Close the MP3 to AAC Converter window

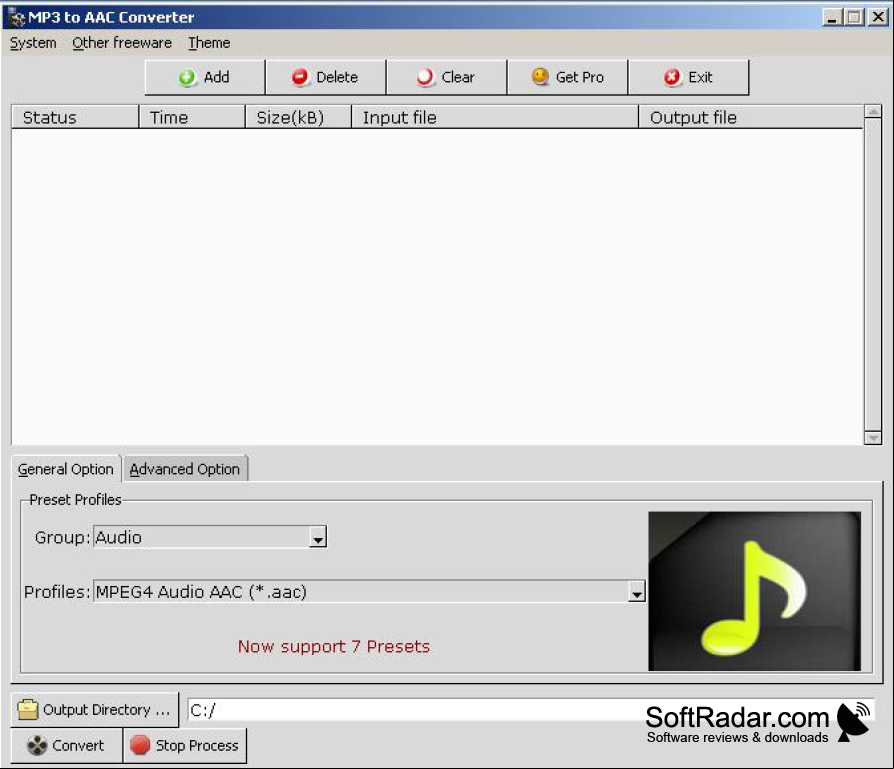click(x=878, y=17)
